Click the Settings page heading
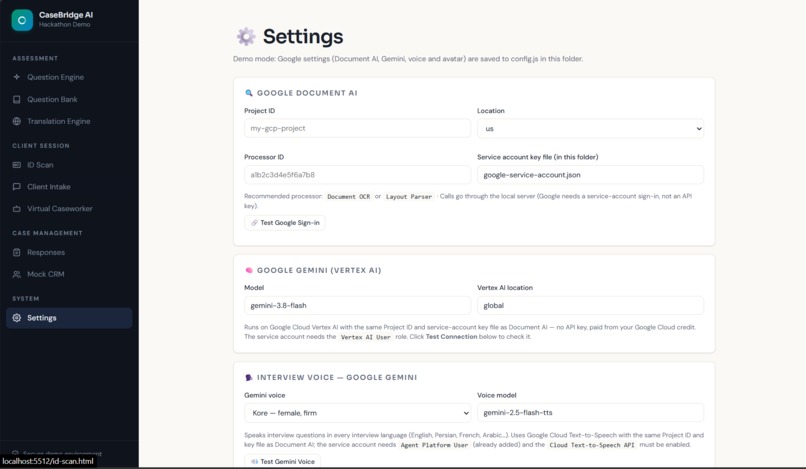 coord(303,37)
